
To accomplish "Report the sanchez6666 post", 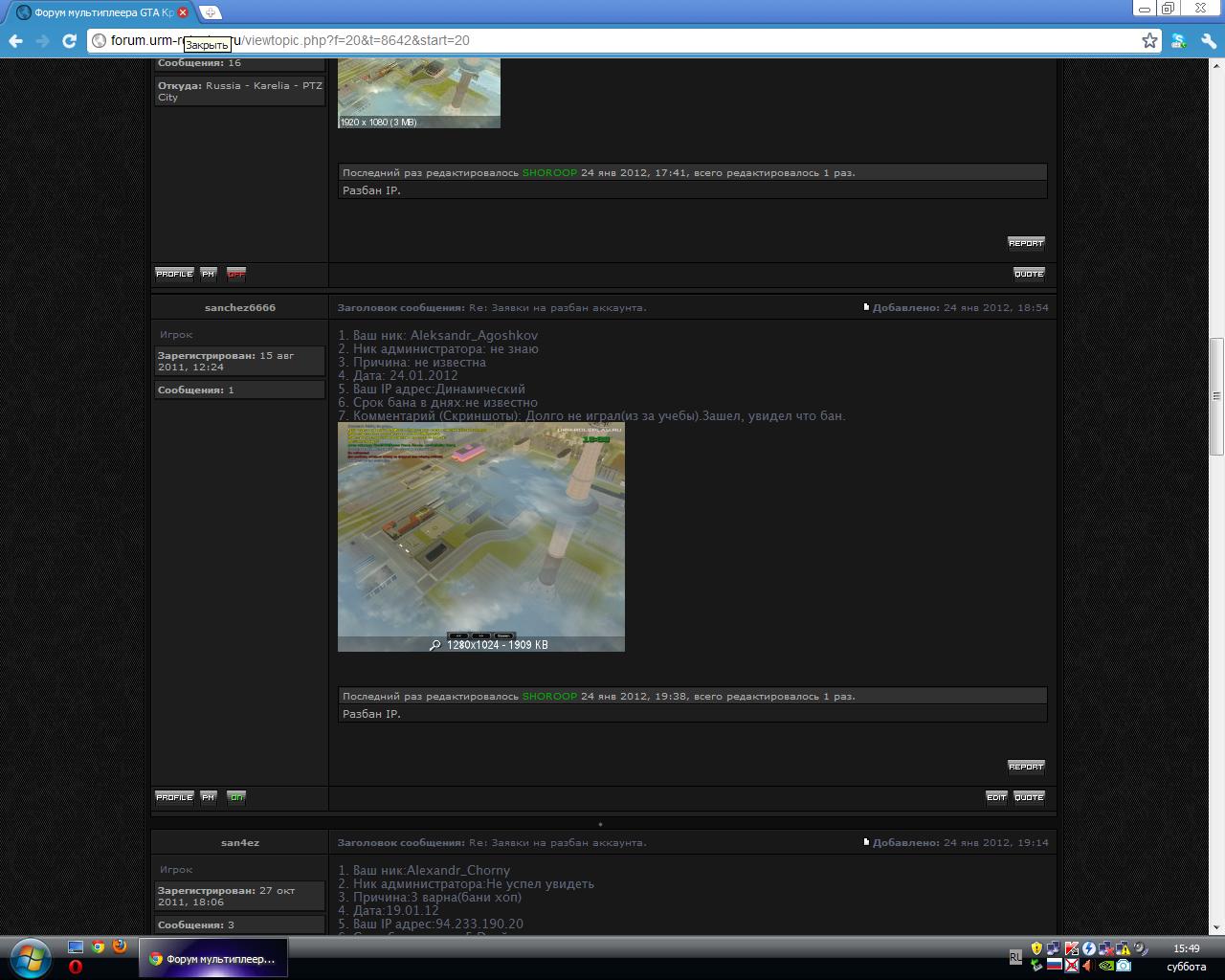I will pos(1026,767).
